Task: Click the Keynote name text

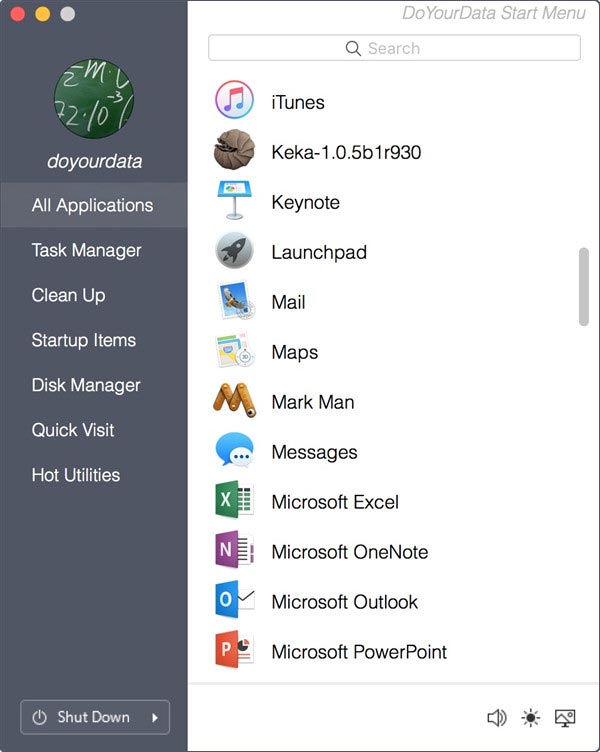Action: click(x=306, y=202)
